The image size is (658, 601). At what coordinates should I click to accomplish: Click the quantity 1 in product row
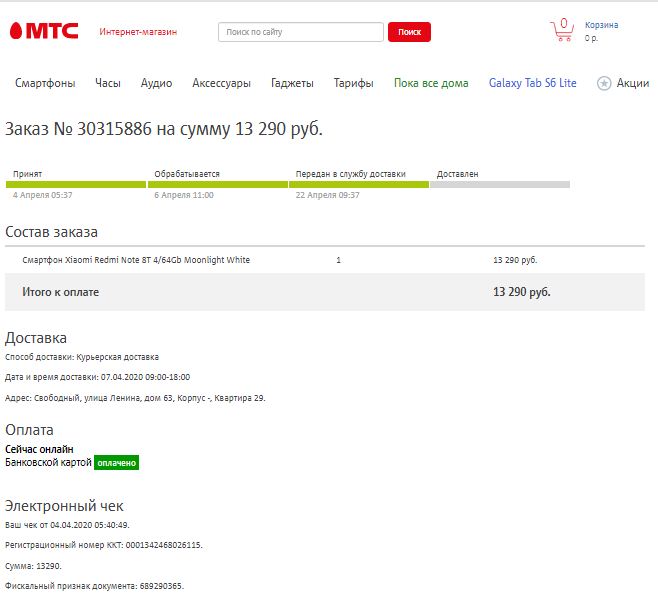point(338,260)
